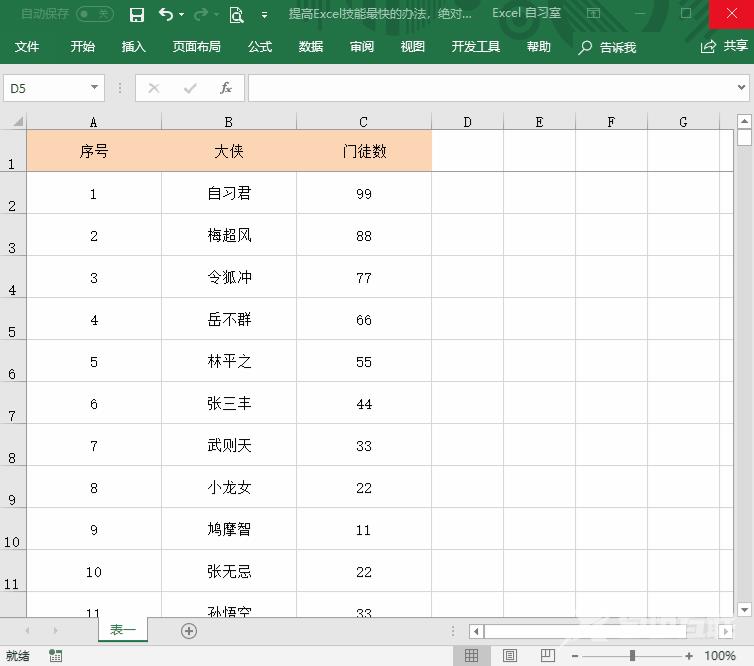Click the Undo arrow icon
The height and width of the screenshot is (666, 754).
click(x=166, y=15)
